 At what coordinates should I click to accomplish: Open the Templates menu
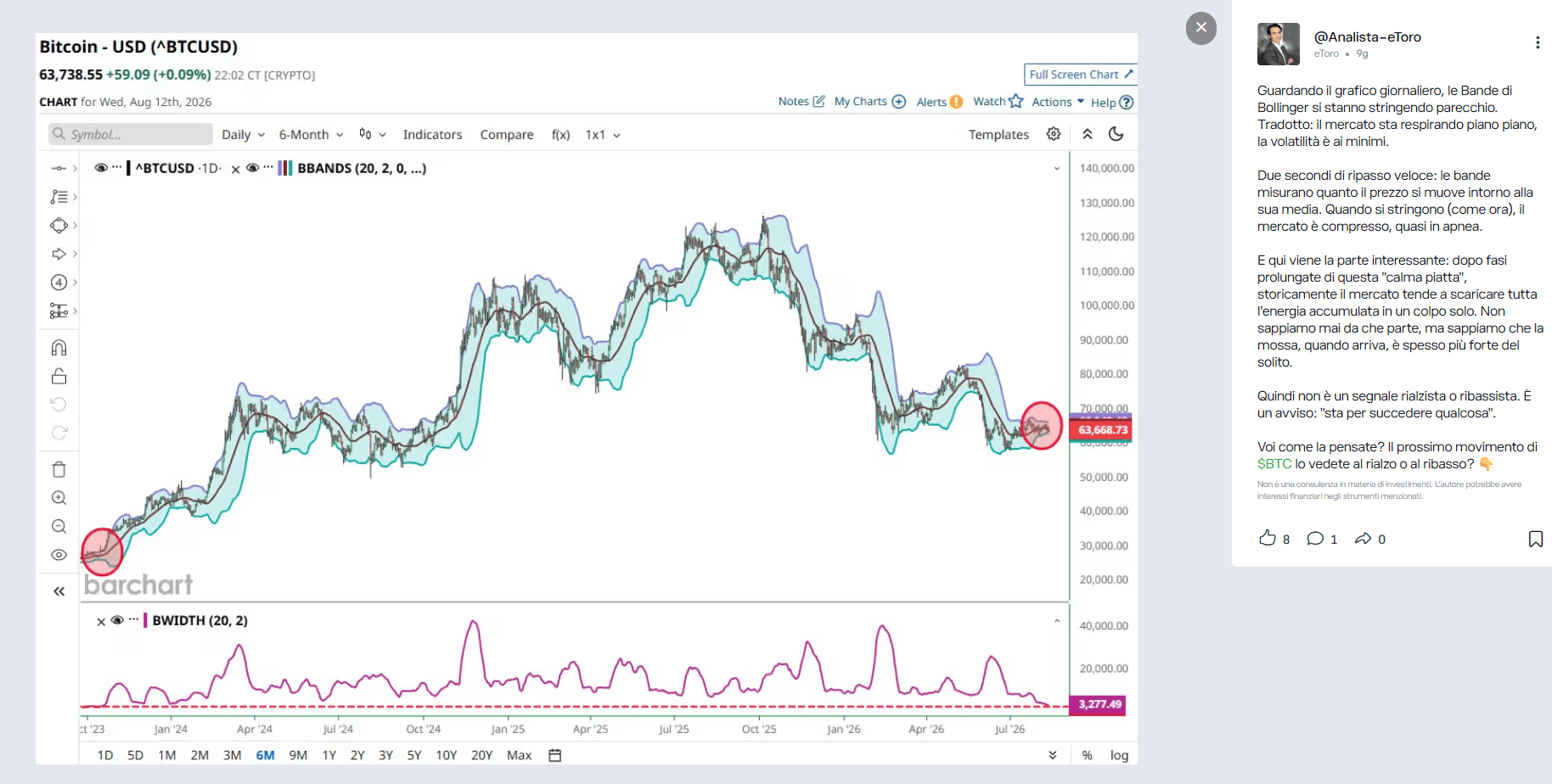coord(998,134)
